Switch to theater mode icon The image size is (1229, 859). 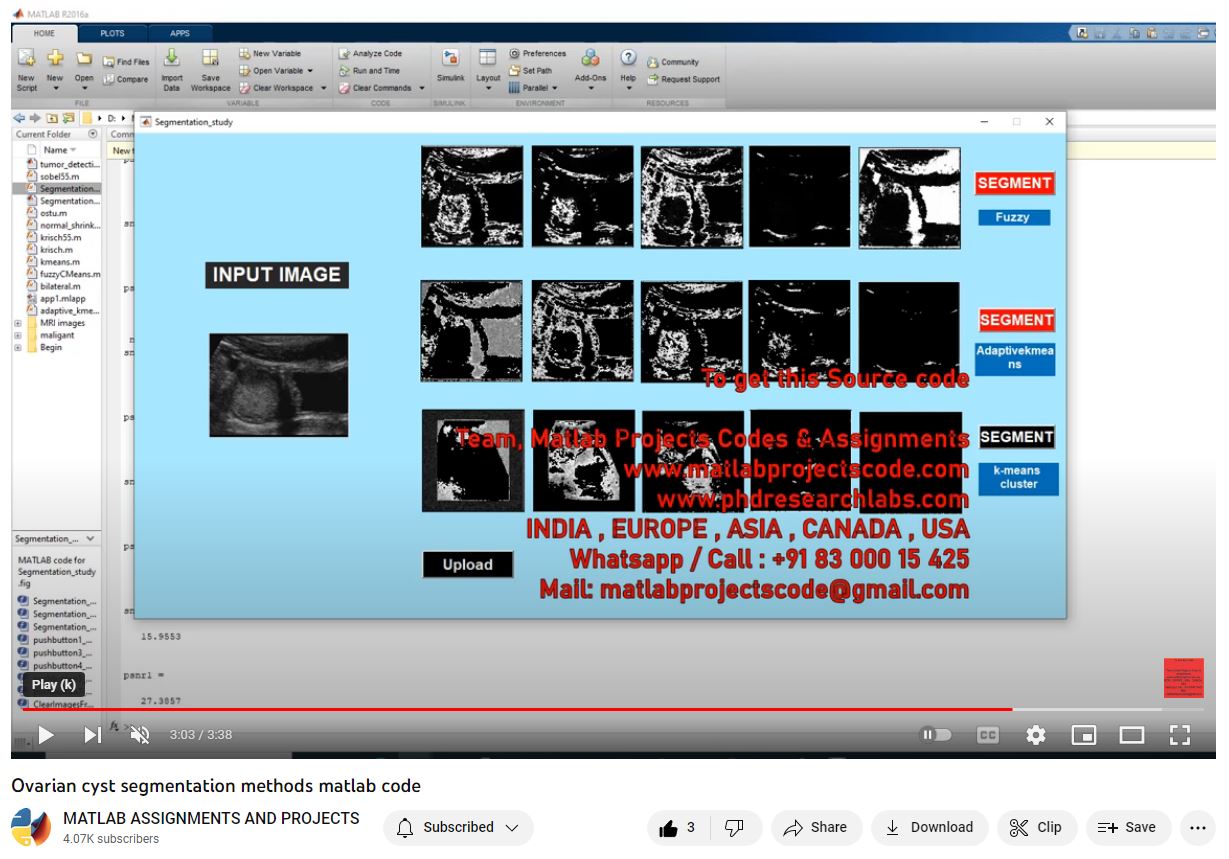(1131, 735)
